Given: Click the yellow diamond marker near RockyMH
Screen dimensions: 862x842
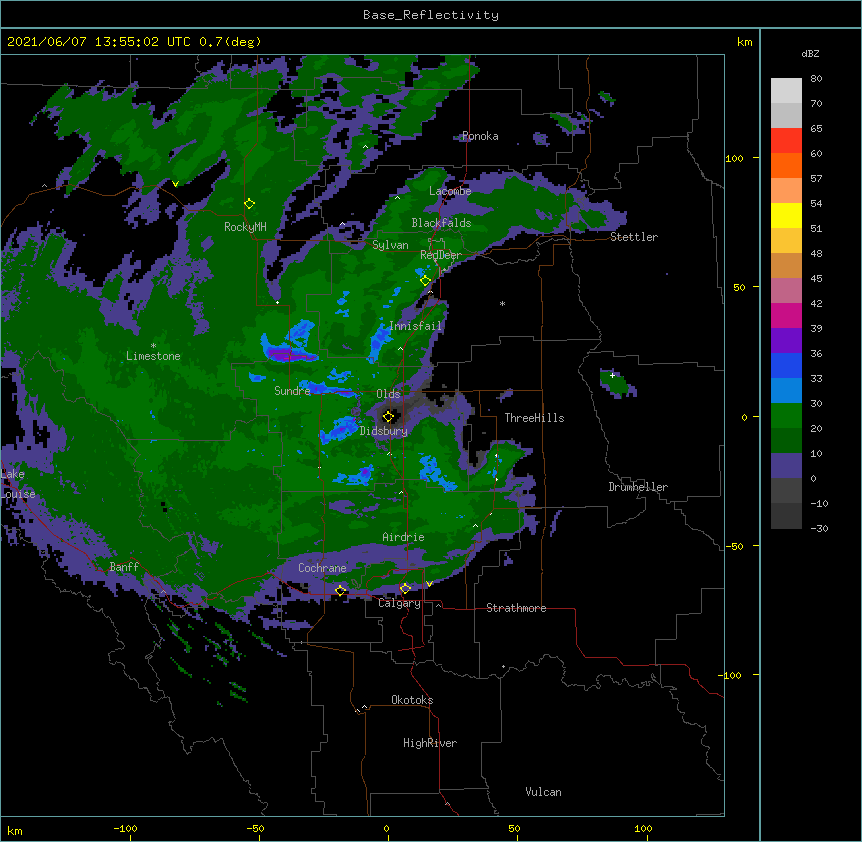Looking at the screenshot, I should pyautogui.click(x=250, y=204).
